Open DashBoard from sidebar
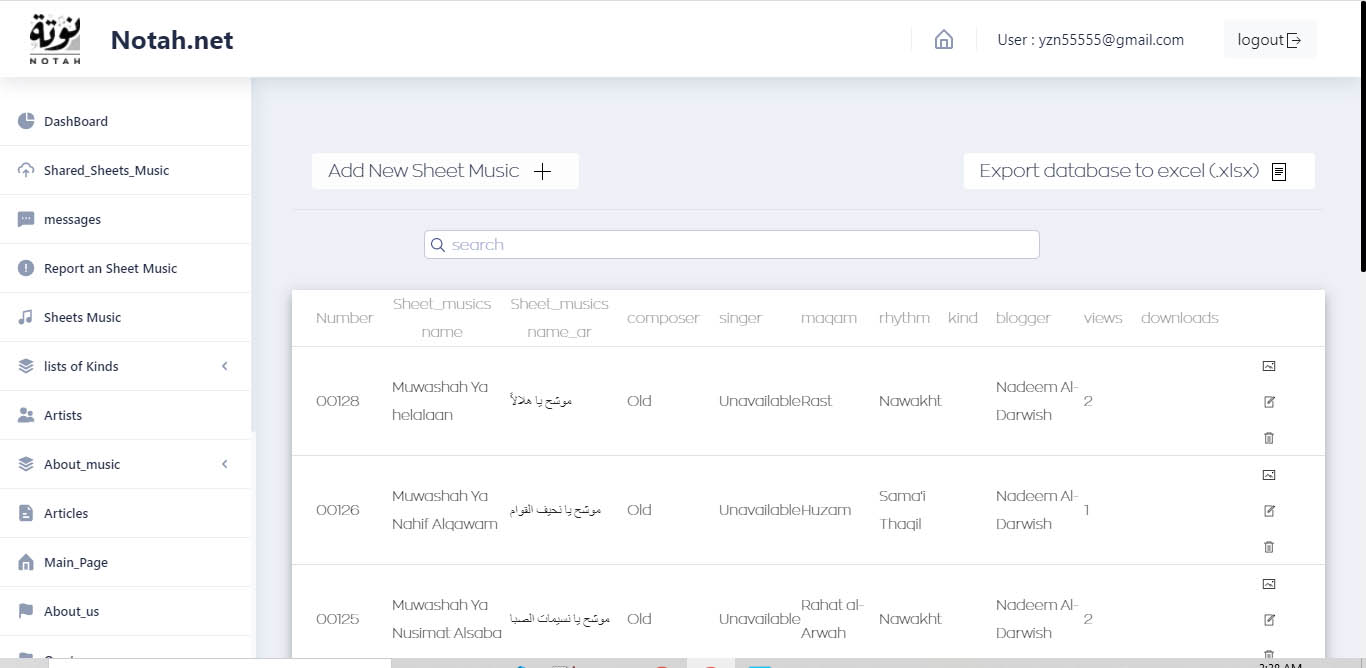 click(x=75, y=122)
